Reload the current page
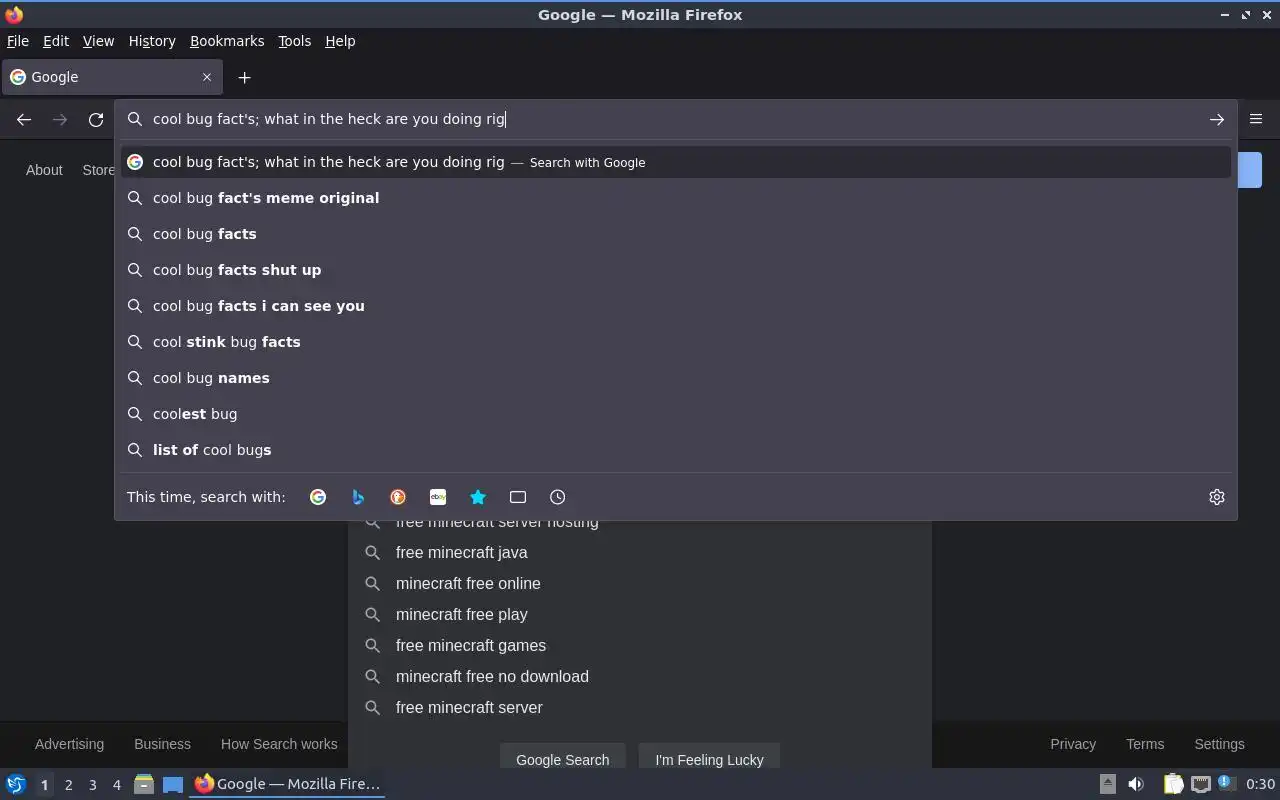1280x800 pixels. coord(96,119)
